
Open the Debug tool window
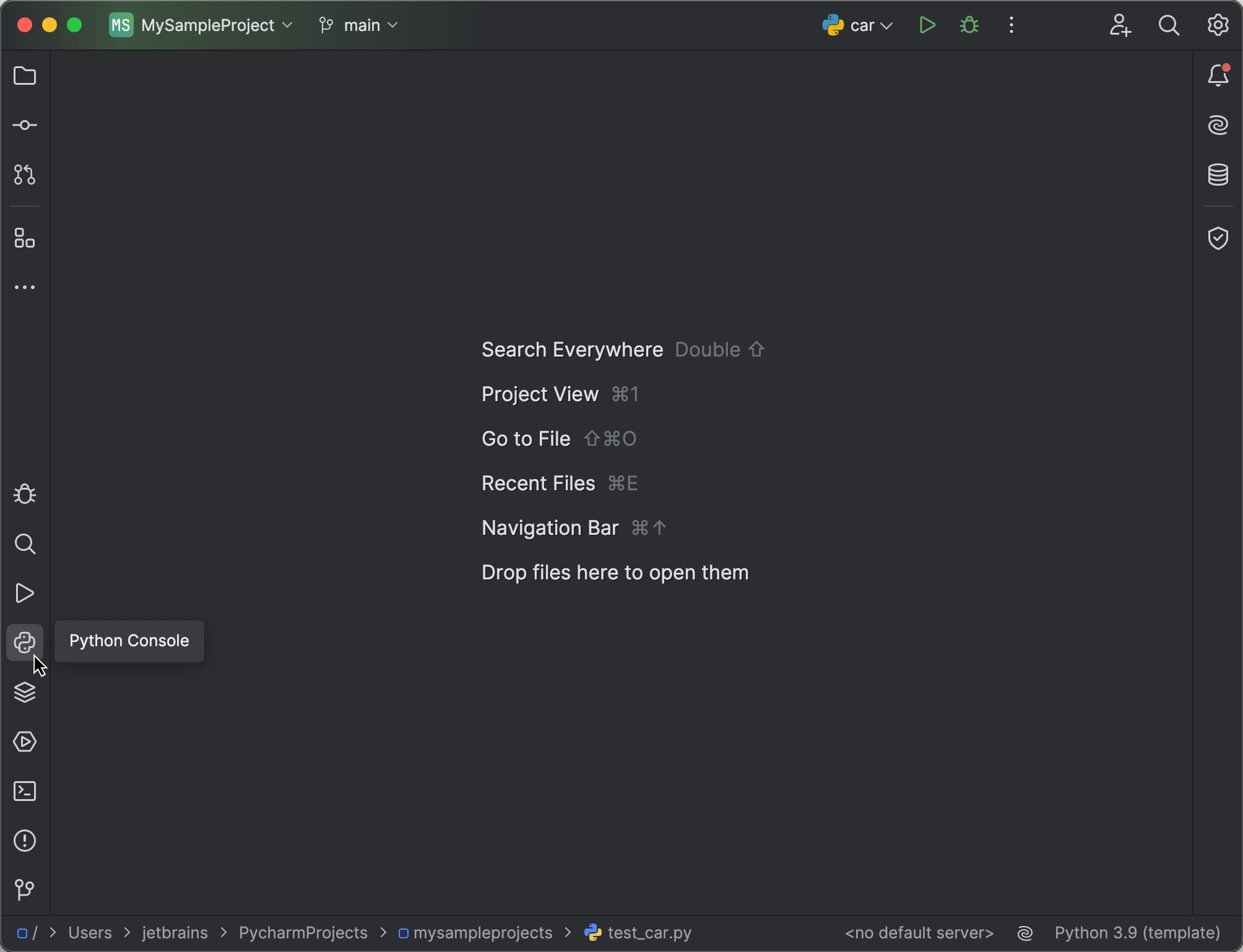click(x=25, y=493)
